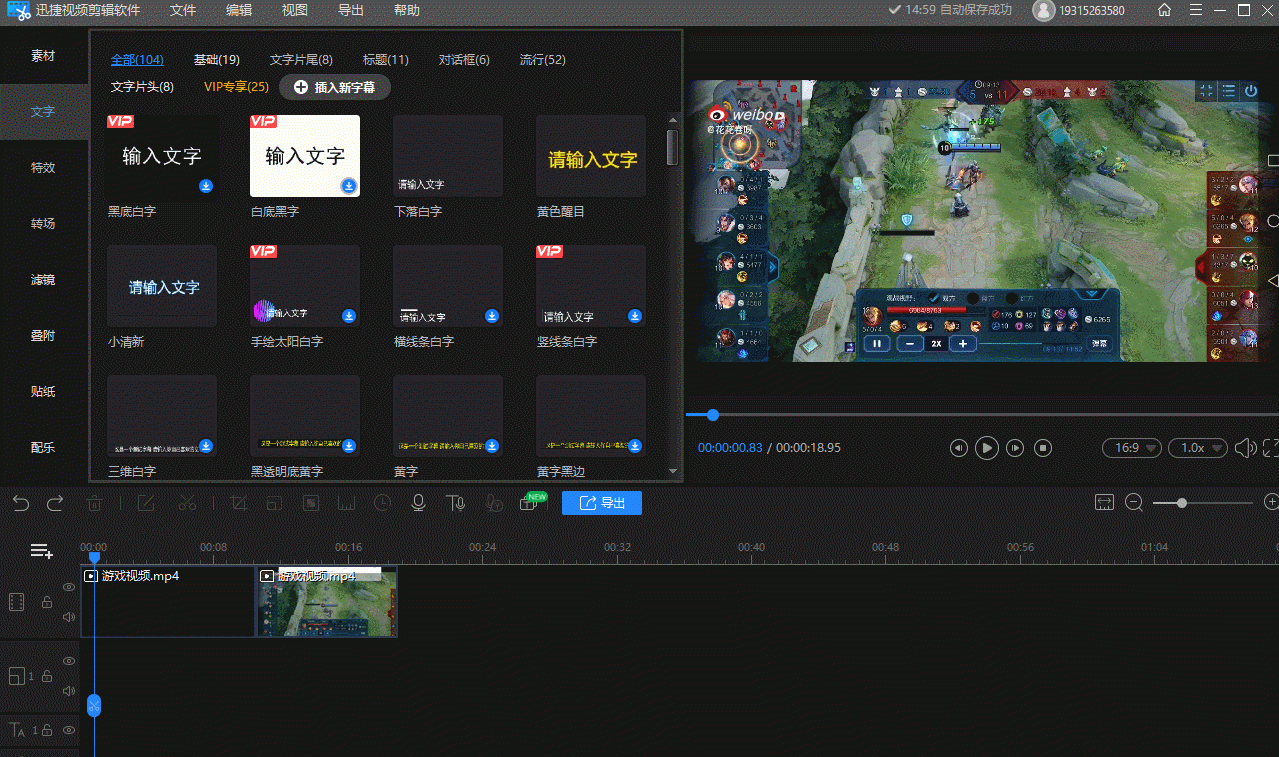Click the microphone voice-over icon
The image size is (1279, 757).
coord(419,503)
